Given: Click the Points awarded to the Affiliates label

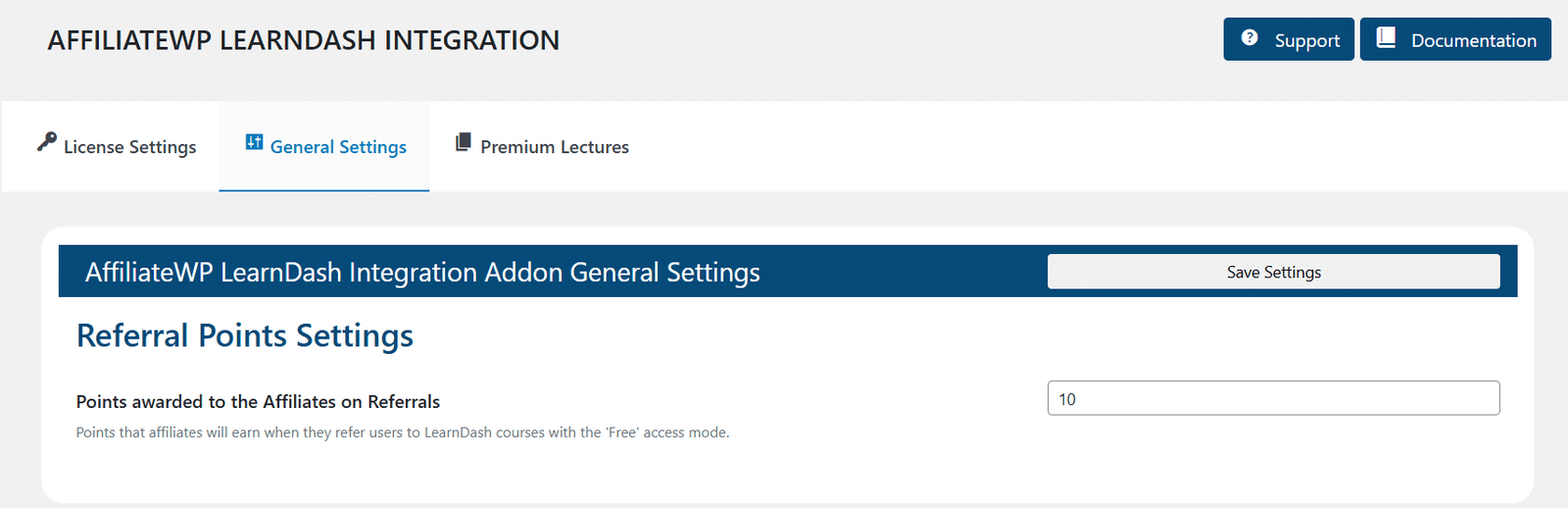Looking at the screenshot, I should pyautogui.click(x=258, y=402).
